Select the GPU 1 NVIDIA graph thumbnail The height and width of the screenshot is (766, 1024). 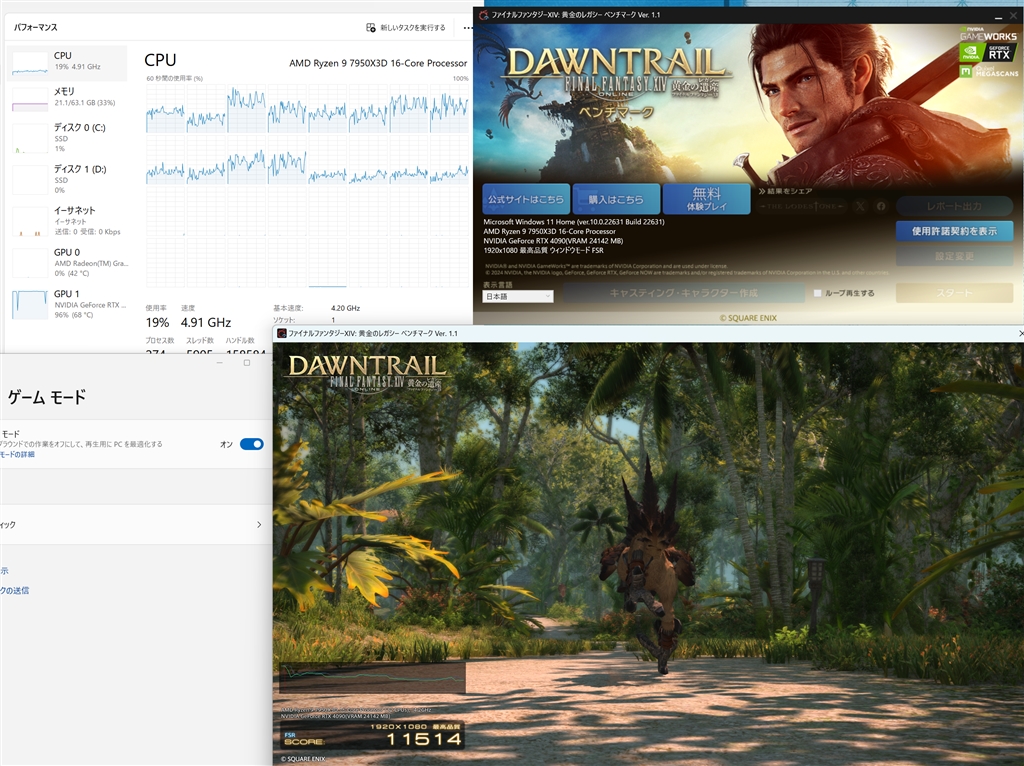coord(29,302)
